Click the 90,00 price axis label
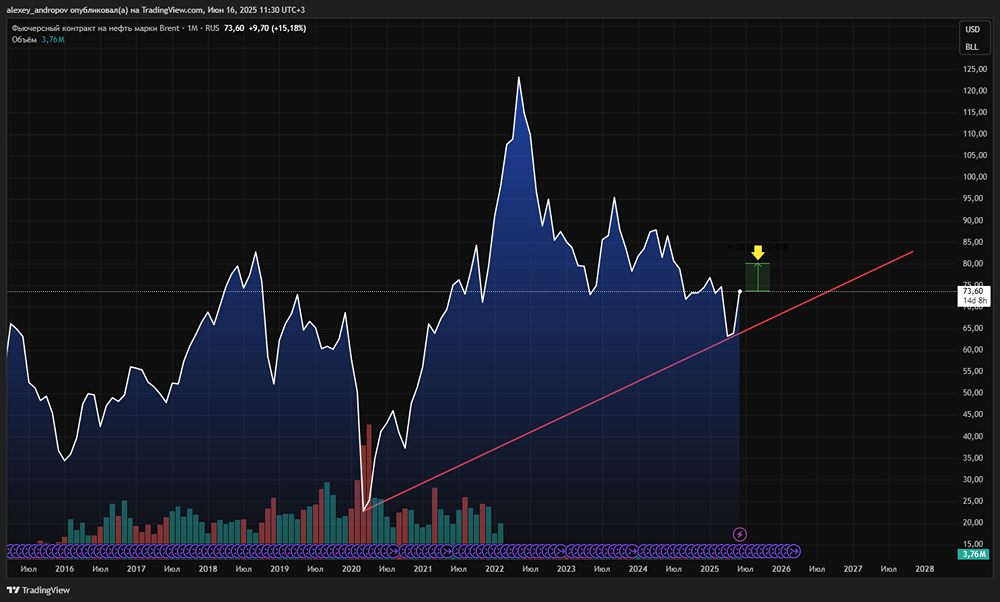Screen dimensions: 1000x602 [974, 220]
